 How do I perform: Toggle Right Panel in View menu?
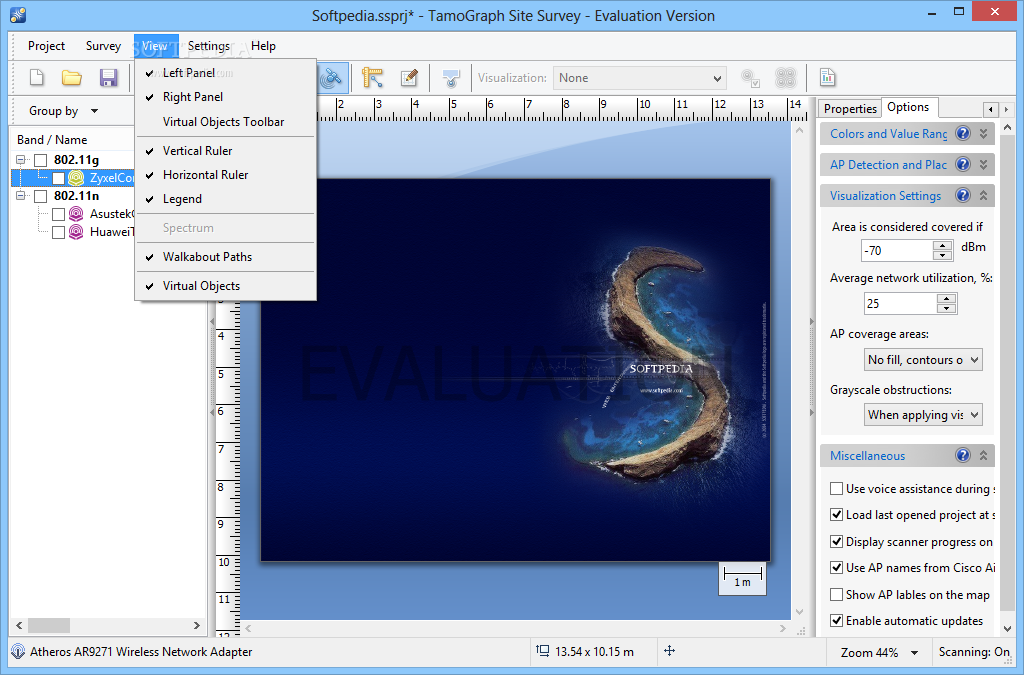[225, 97]
